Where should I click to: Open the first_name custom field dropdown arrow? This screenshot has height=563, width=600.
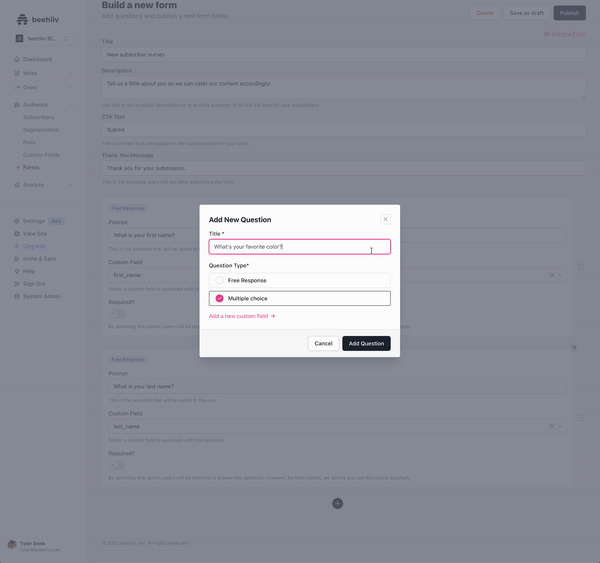click(x=560, y=275)
